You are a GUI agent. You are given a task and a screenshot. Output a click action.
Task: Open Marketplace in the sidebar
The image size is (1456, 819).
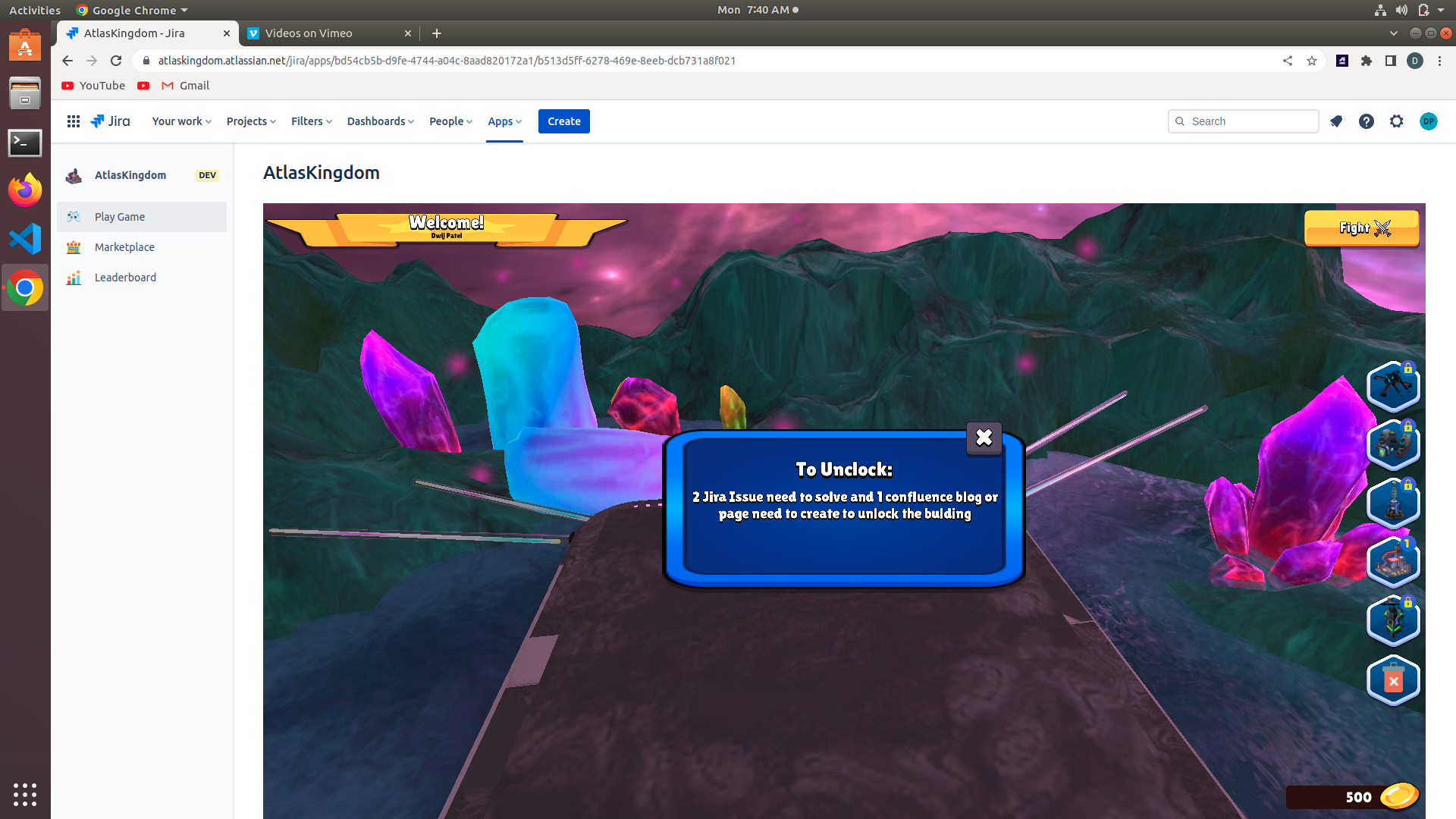[x=124, y=247]
